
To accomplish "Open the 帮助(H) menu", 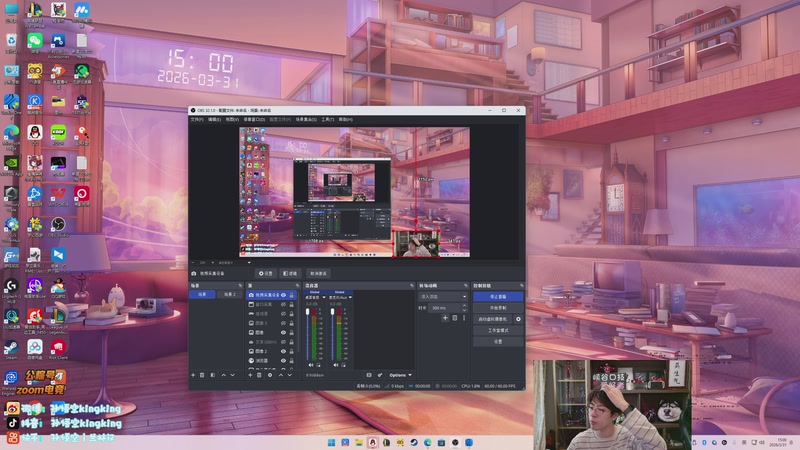I will tap(345, 119).
